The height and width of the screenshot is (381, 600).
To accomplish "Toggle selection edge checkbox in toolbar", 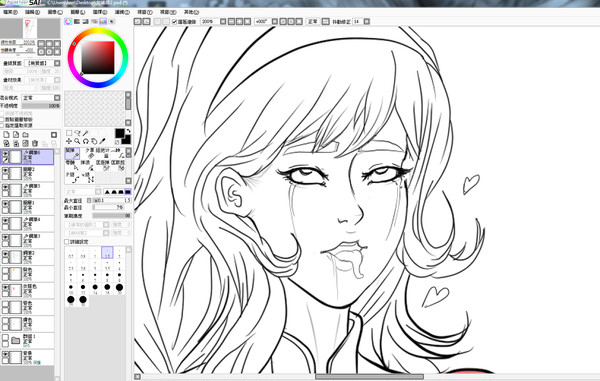I will coord(175,22).
